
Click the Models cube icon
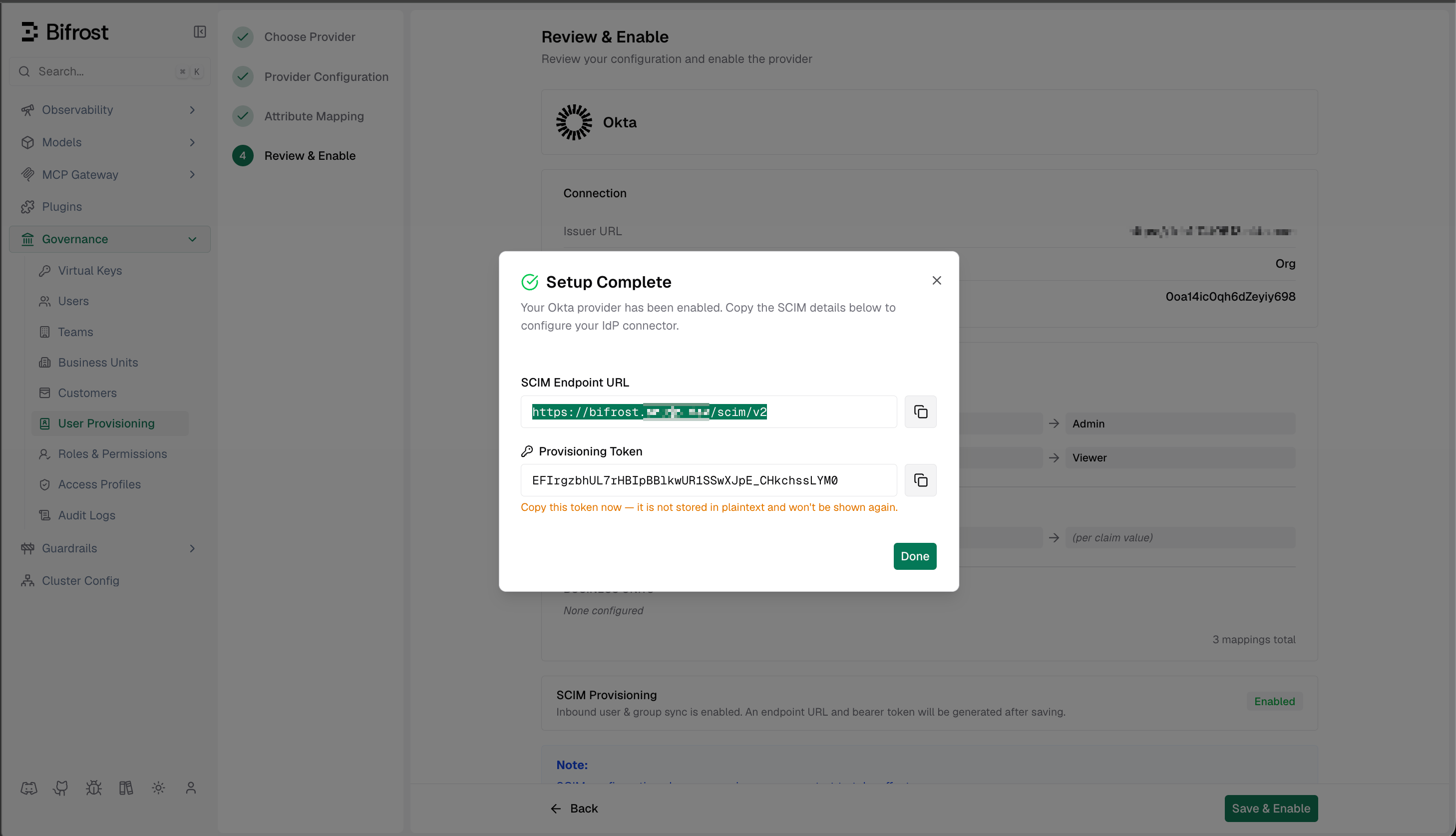pos(27,142)
